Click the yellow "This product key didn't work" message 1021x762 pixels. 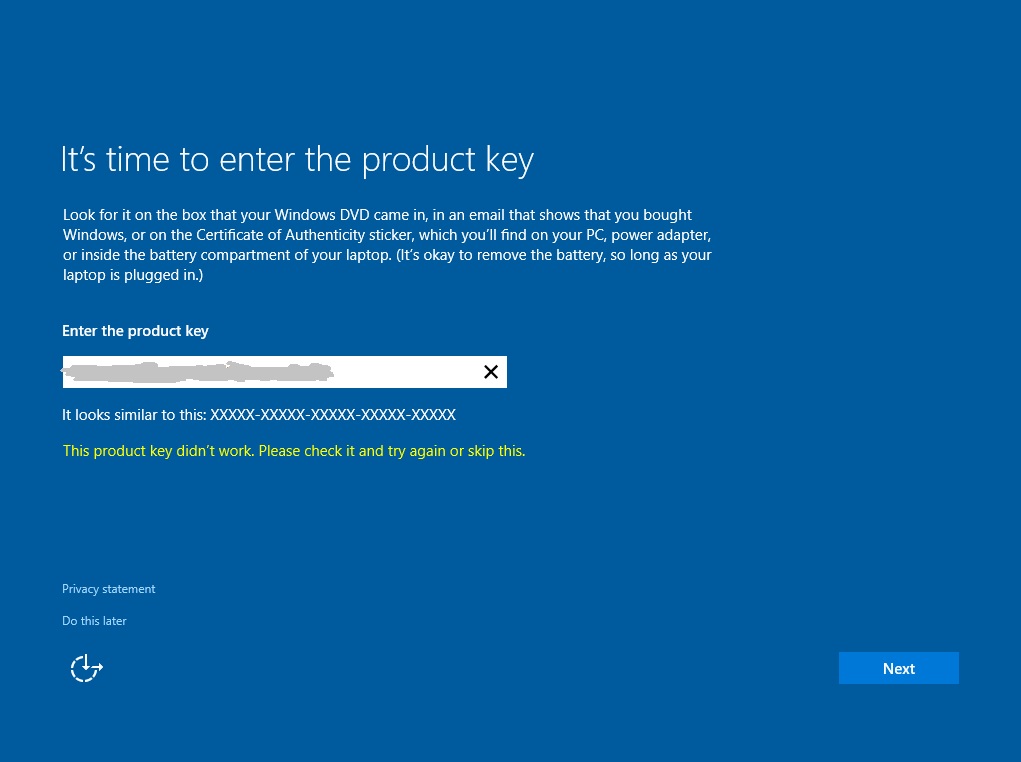click(x=294, y=451)
